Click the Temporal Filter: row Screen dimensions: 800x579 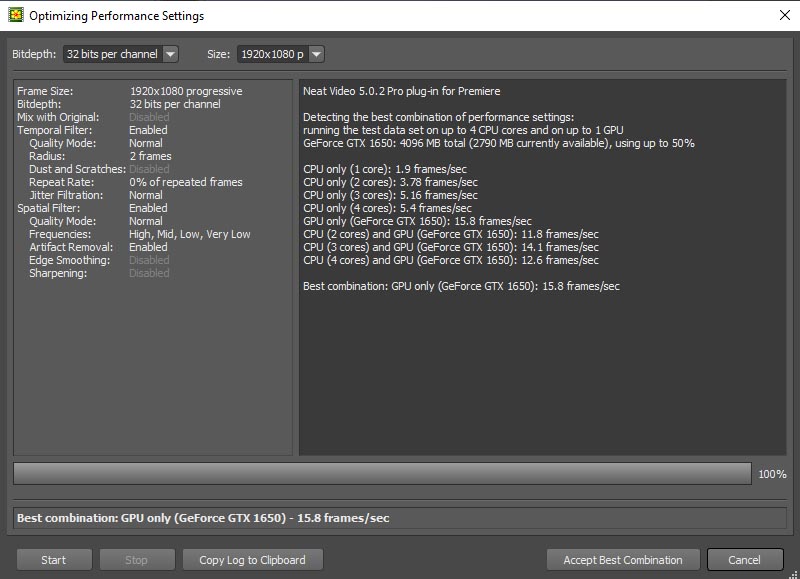pos(92,130)
